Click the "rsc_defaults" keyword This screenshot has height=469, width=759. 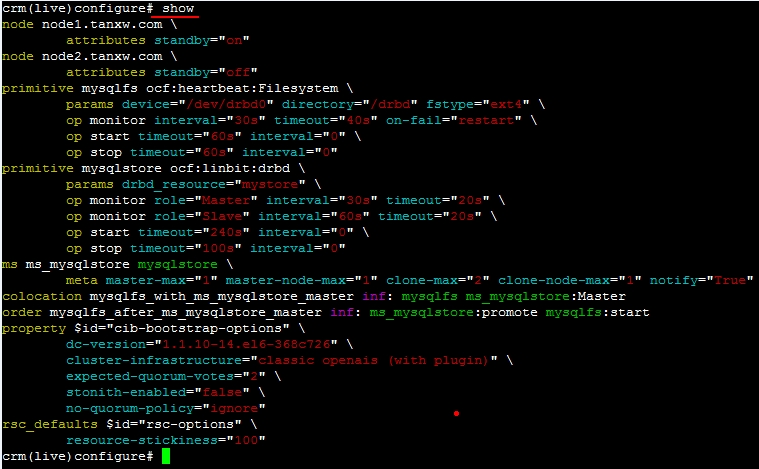pos(50,424)
